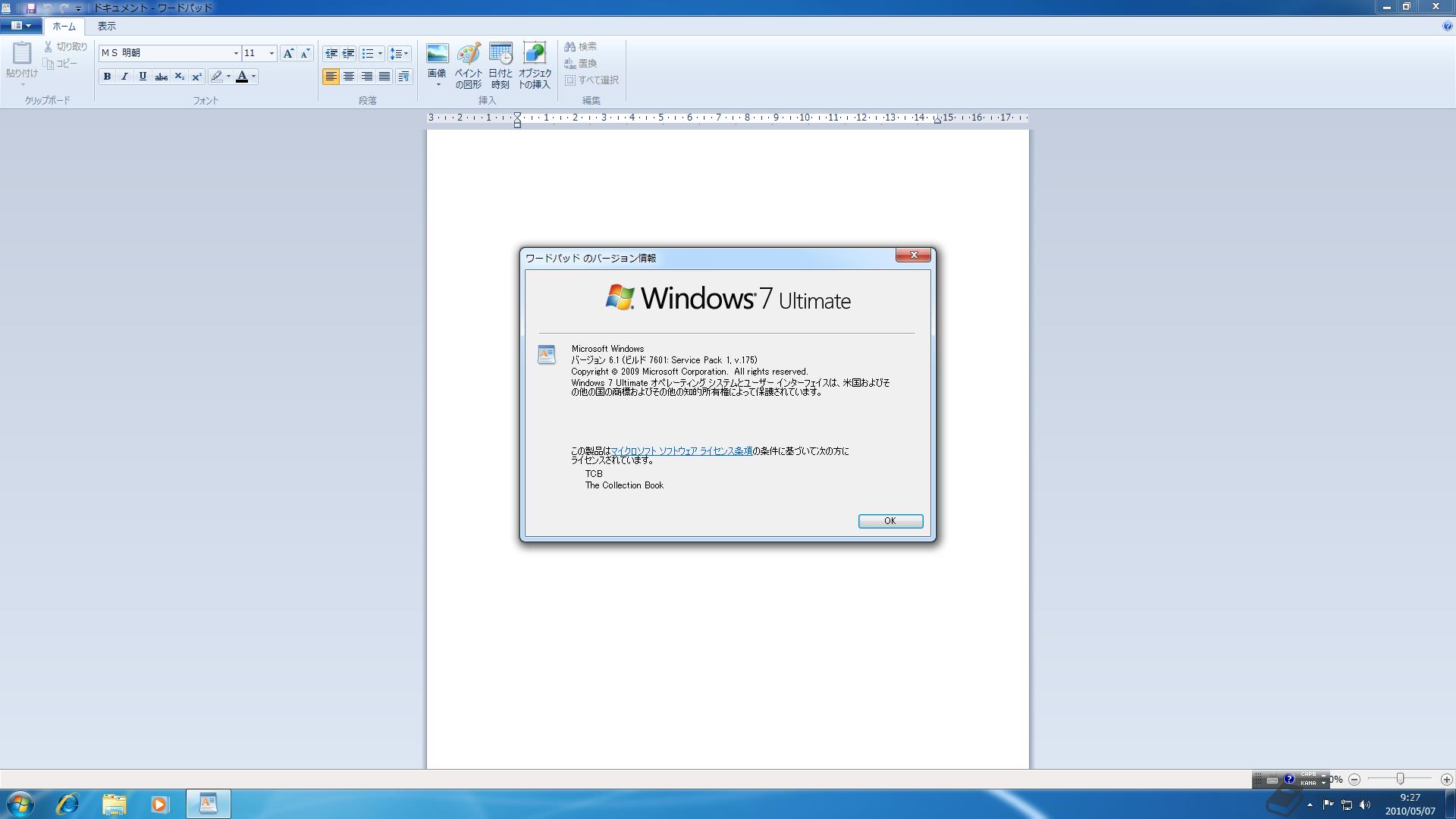
Task: Open the Windows Start button
Action: pos(20,804)
